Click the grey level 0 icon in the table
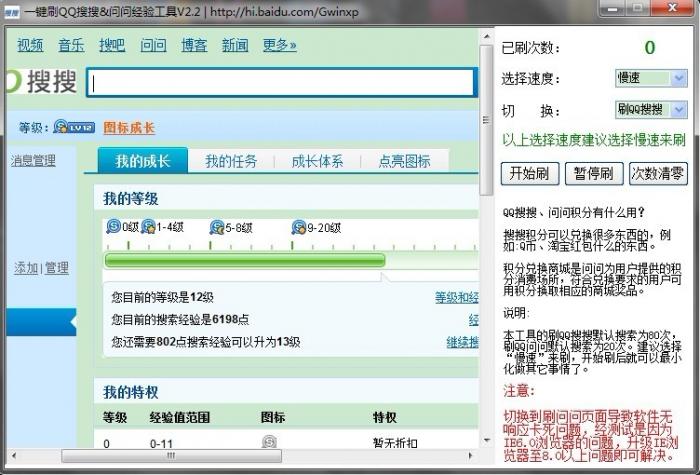Viewport: 700px width, 475px height. 269,442
